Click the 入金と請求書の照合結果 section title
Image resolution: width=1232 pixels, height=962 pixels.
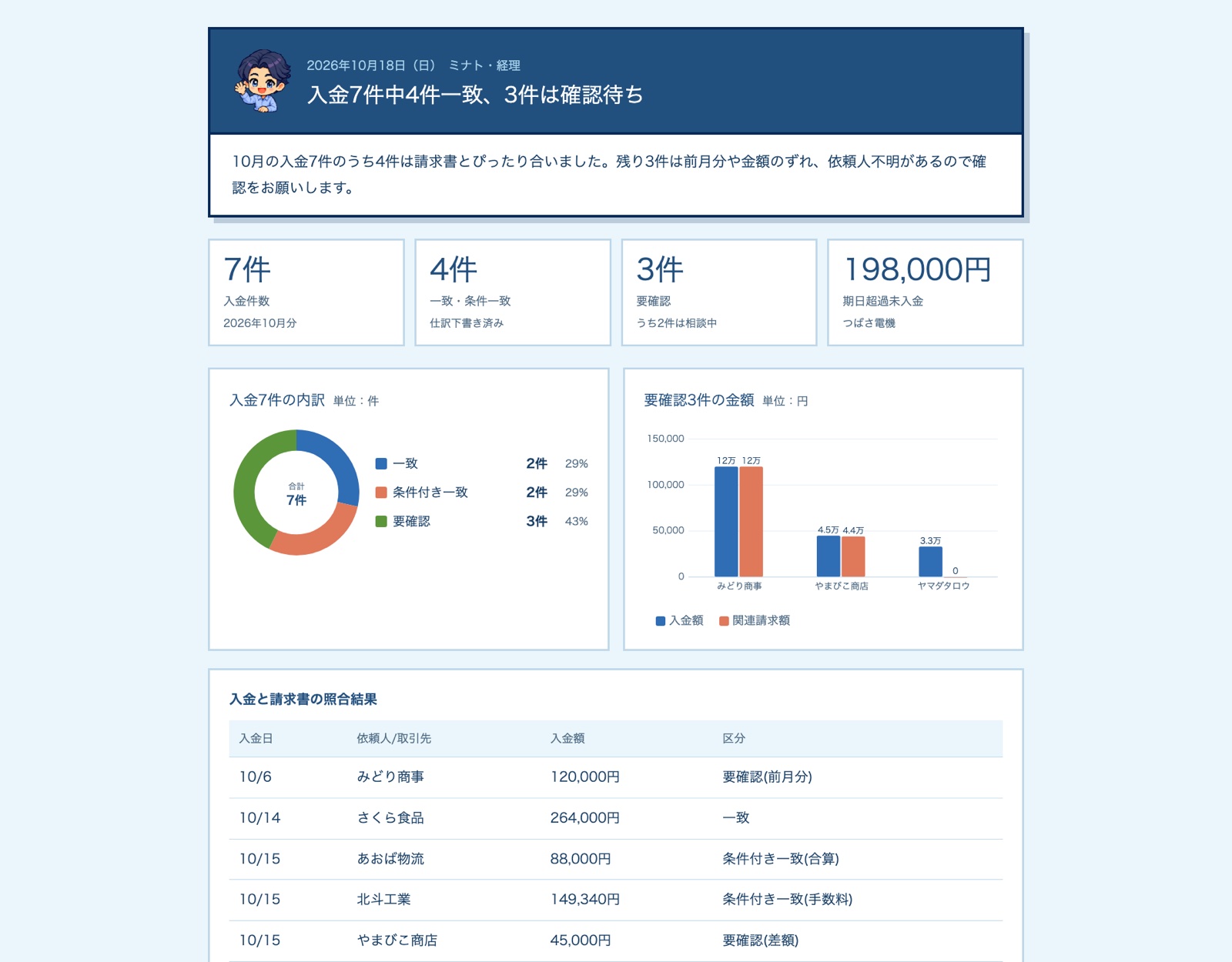click(x=303, y=700)
